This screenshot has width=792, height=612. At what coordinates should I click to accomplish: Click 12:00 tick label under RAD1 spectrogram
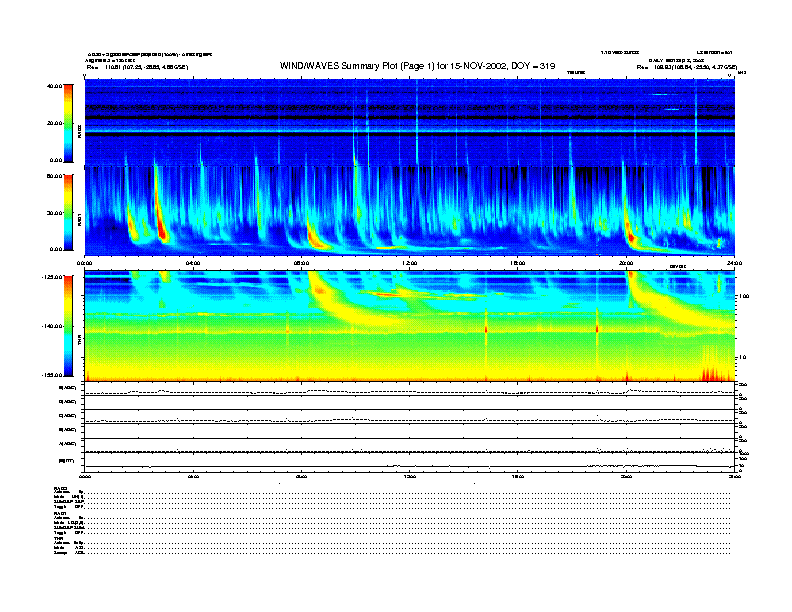(x=410, y=263)
